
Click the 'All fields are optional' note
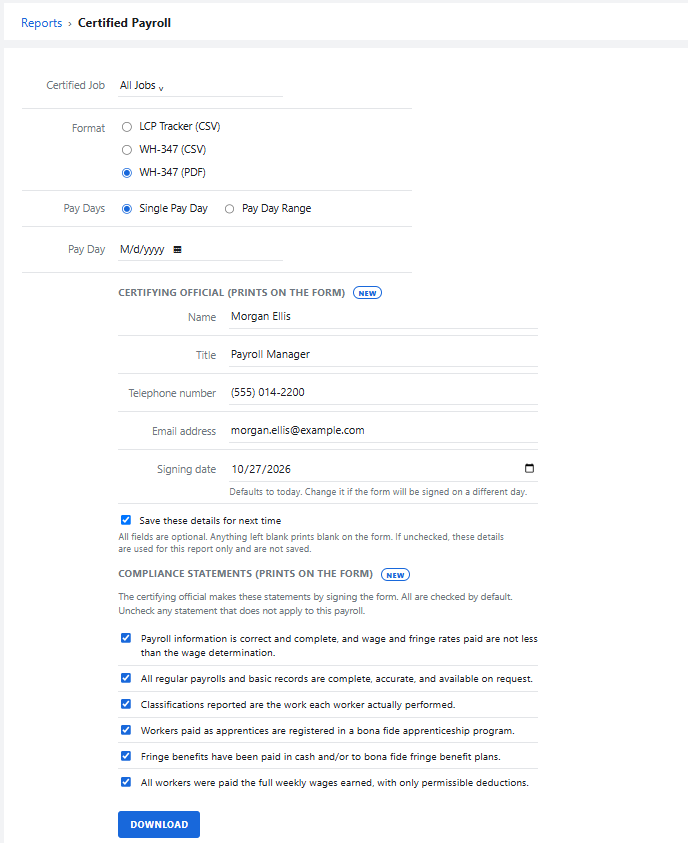(311, 542)
